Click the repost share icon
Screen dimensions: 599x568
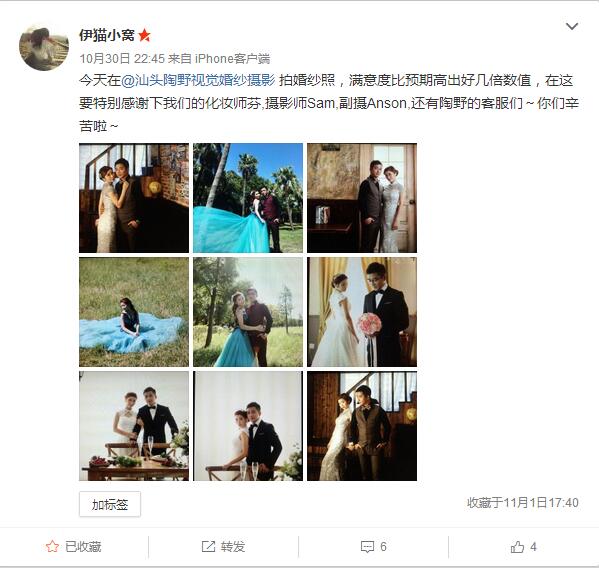point(208,547)
